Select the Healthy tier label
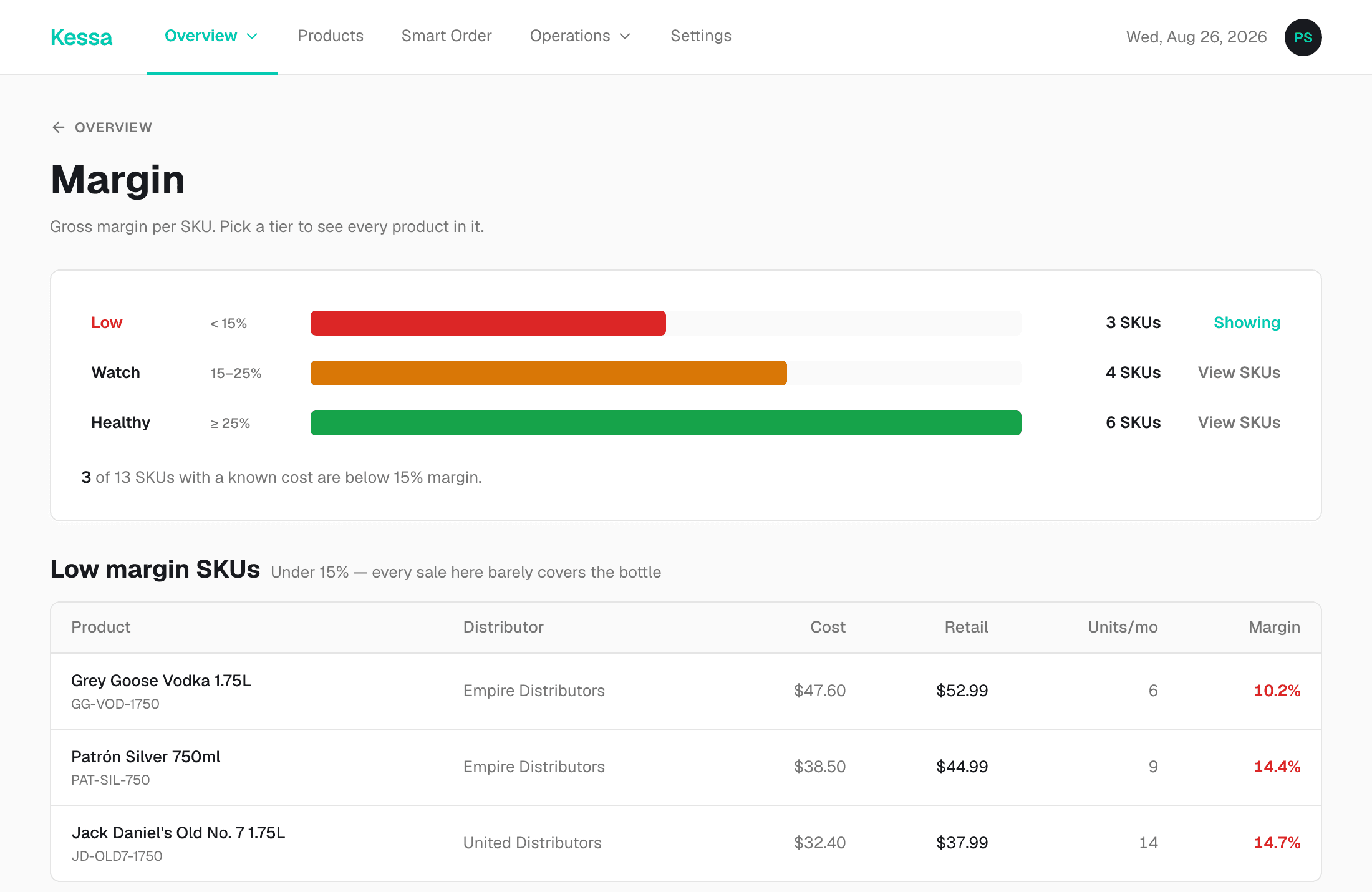The width and height of the screenshot is (1372, 892). tap(120, 422)
